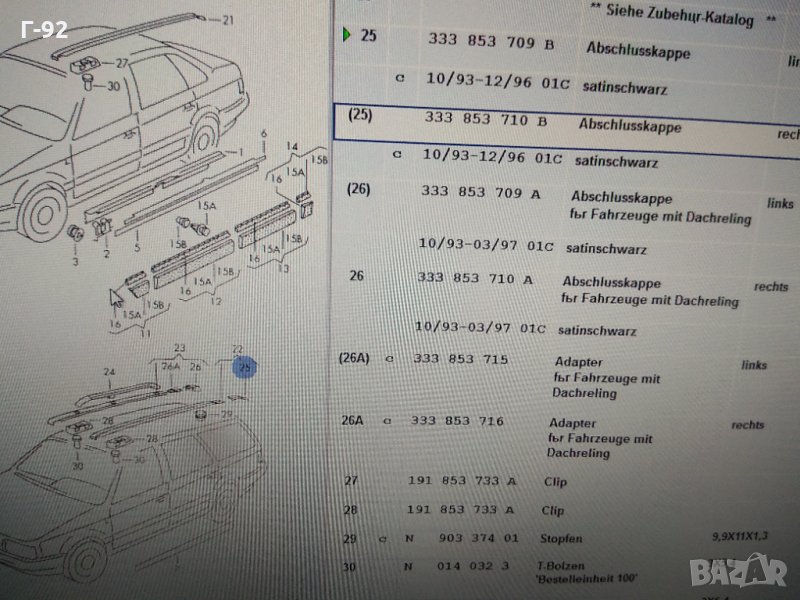Select callout 24 on the lower roof rail
The height and width of the screenshot is (600, 800).
(109, 372)
